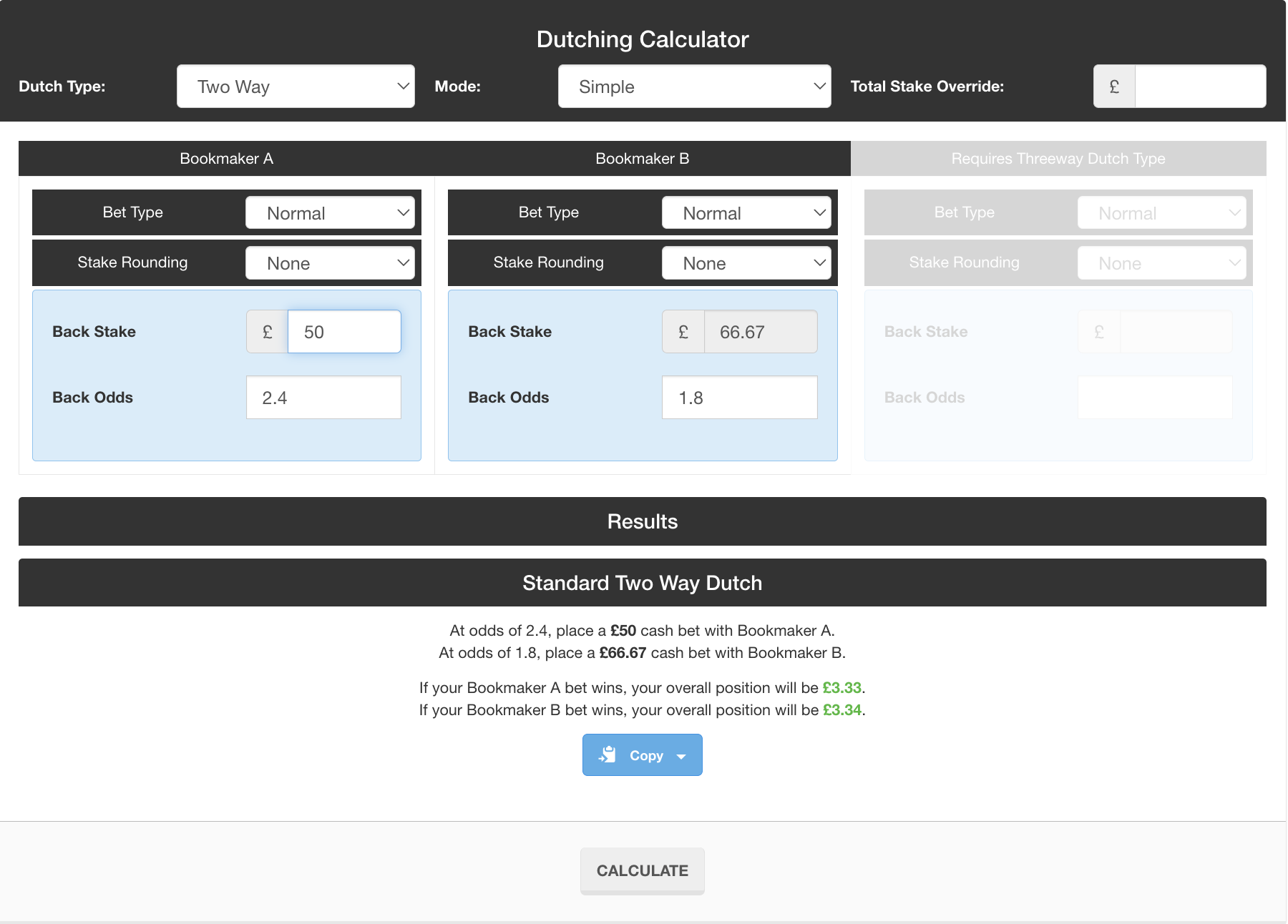
Task: Open Bookmaker A Bet Type dropdown
Action: coord(330,213)
